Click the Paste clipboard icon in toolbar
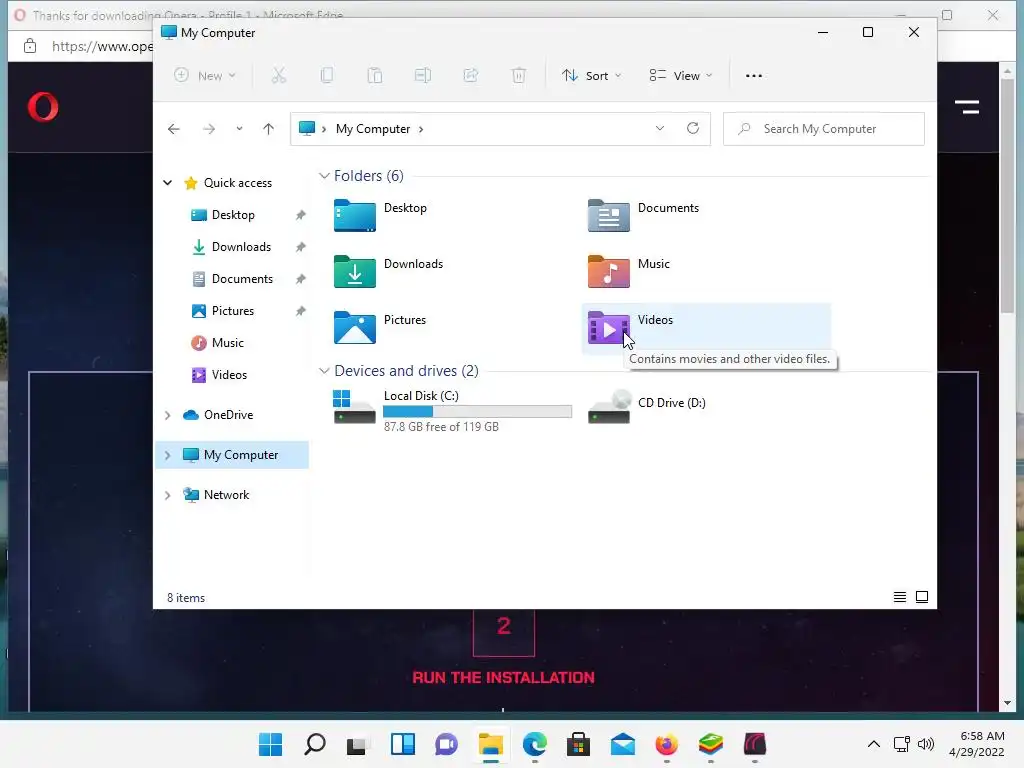This screenshot has height=768, width=1024. [x=375, y=76]
